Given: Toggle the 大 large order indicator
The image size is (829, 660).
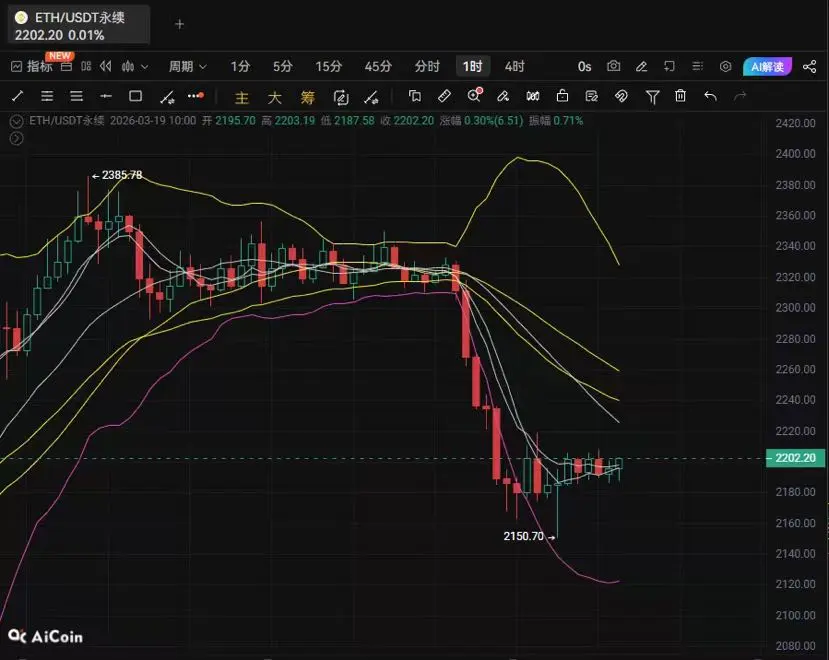Looking at the screenshot, I should click(274, 97).
